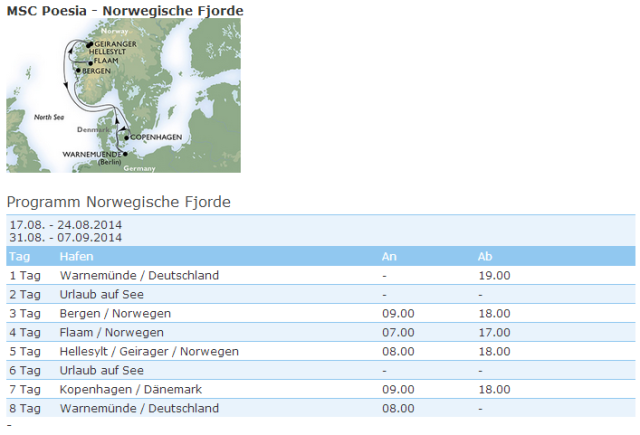Click the 'Bergen / Norwegen' port cell
This screenshot has height=435, width=640.
(115, 313)
